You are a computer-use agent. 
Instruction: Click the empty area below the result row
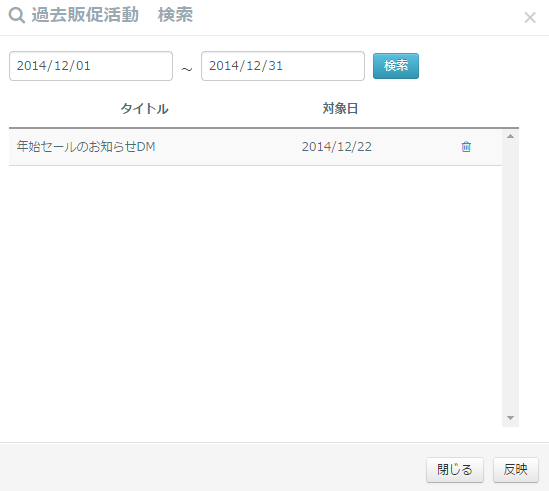coord(255,296)
